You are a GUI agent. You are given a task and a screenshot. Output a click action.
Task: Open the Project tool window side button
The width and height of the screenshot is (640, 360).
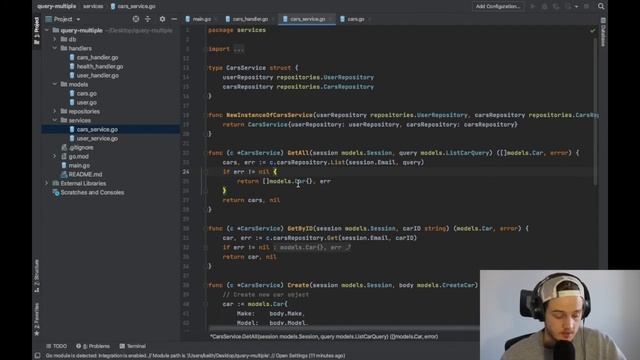[37, 30]
